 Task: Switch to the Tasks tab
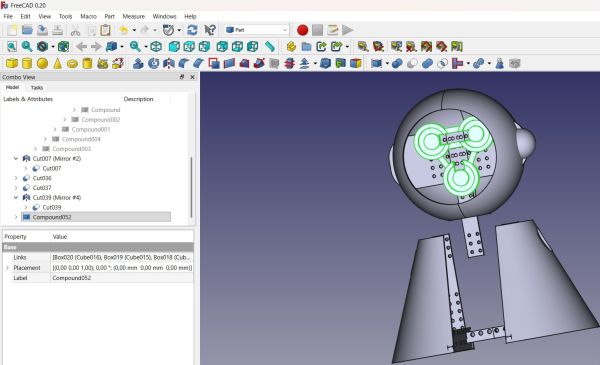point(37,88)
